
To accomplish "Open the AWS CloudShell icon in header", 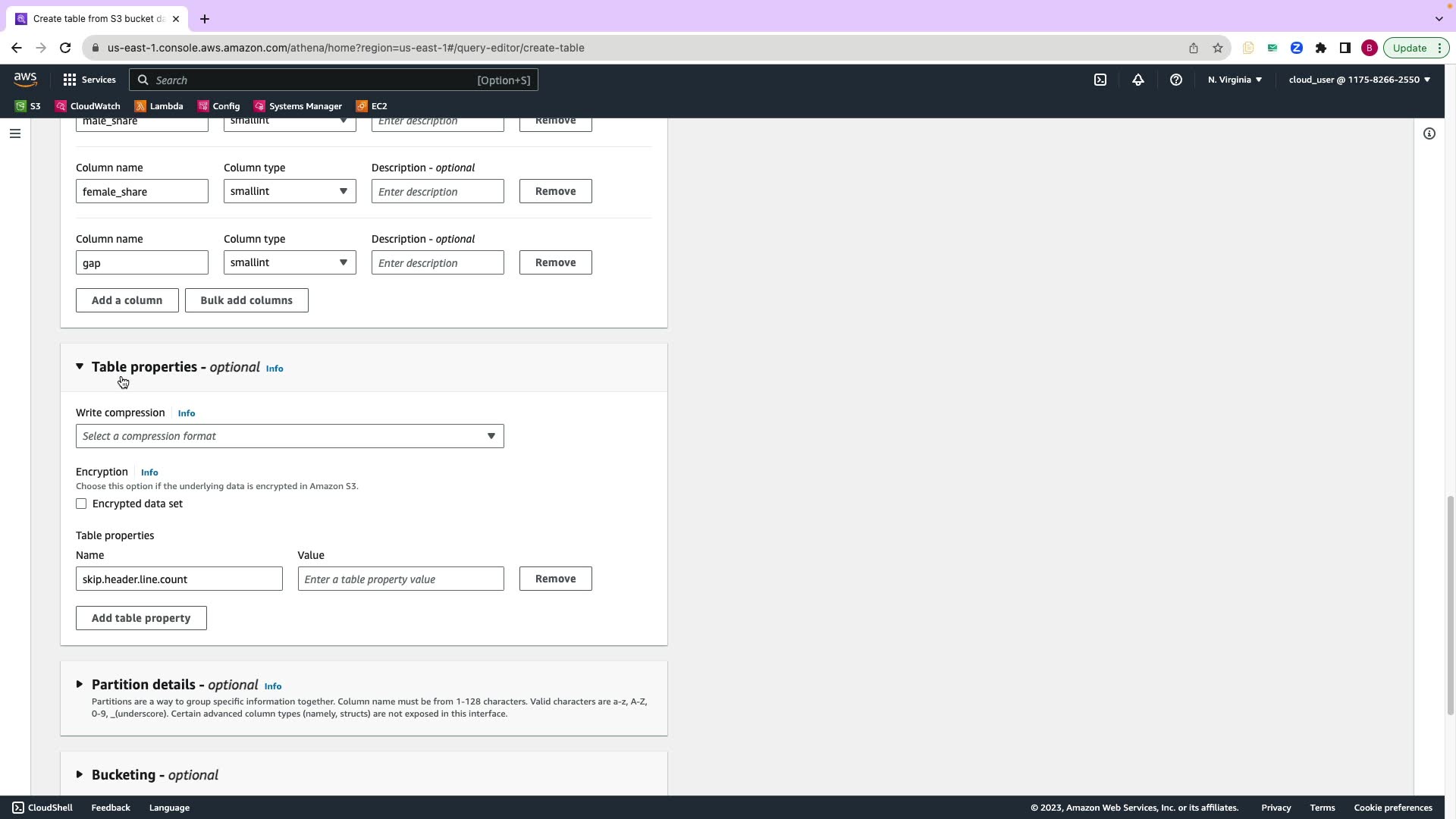I will (1100, 80).
